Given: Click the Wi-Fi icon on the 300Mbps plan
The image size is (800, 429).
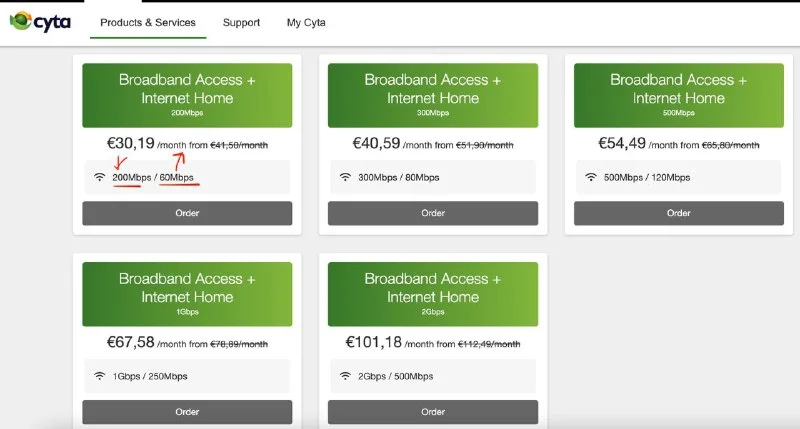Looking at the screenshot, I should tap(345, 178).
